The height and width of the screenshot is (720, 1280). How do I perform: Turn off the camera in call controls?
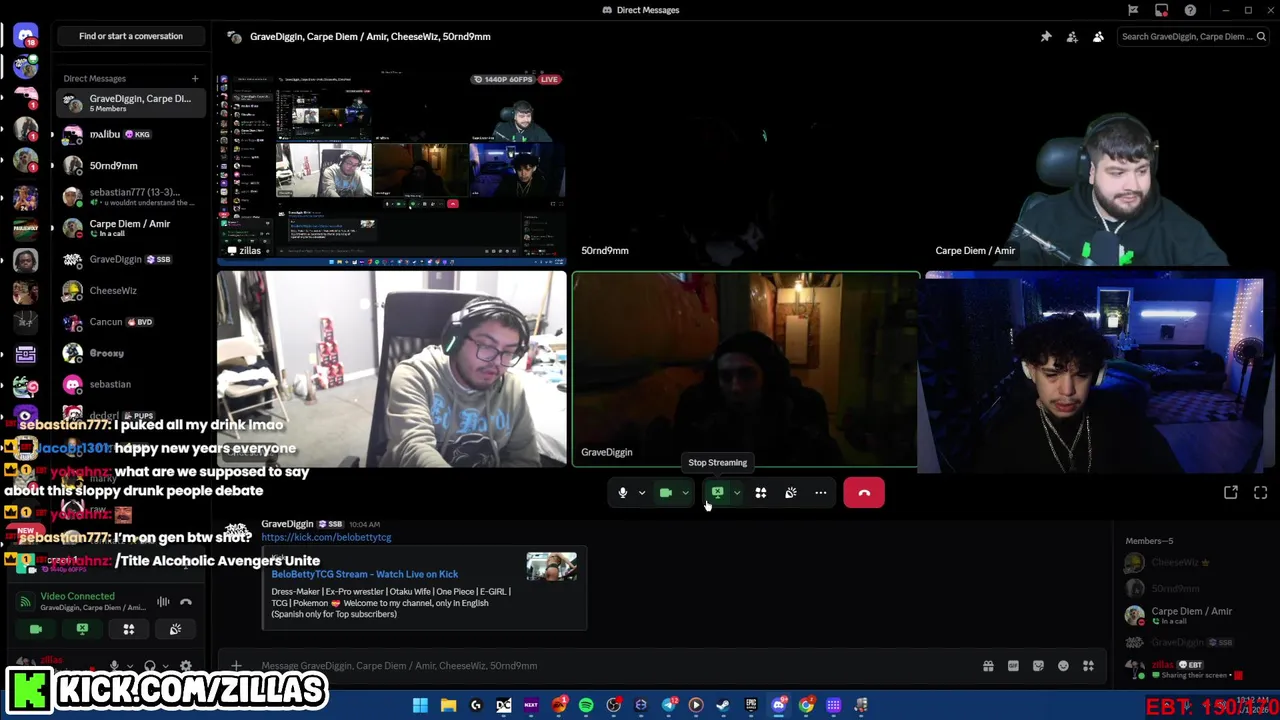(666, 493)
